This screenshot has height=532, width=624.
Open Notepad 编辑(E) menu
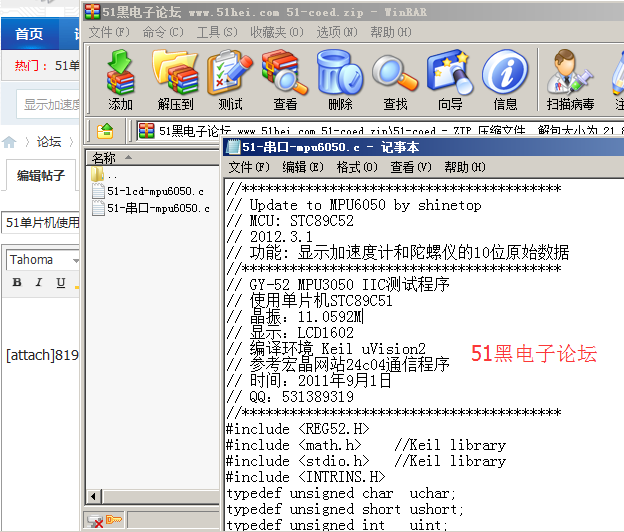303,167
